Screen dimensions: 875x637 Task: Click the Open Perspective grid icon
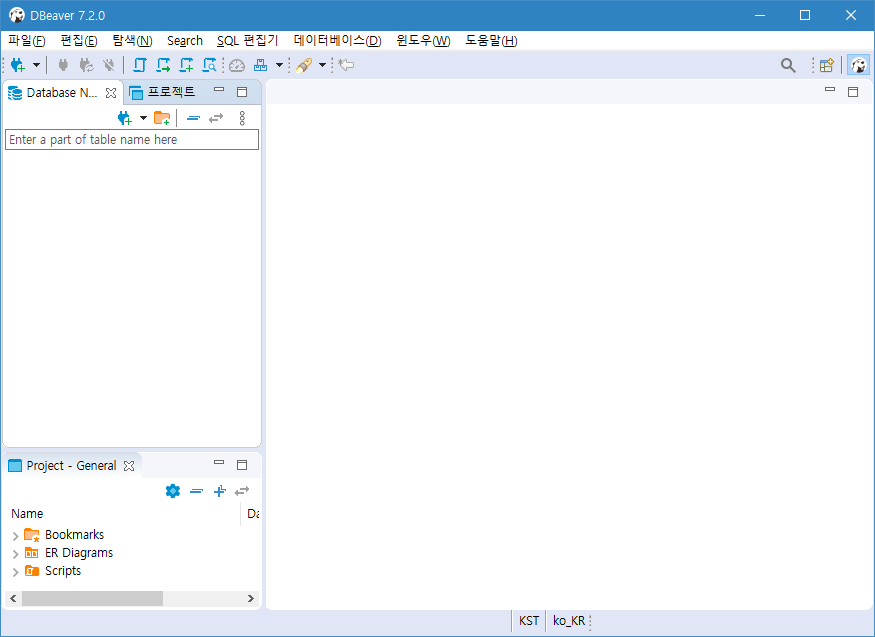click(827, 65)
